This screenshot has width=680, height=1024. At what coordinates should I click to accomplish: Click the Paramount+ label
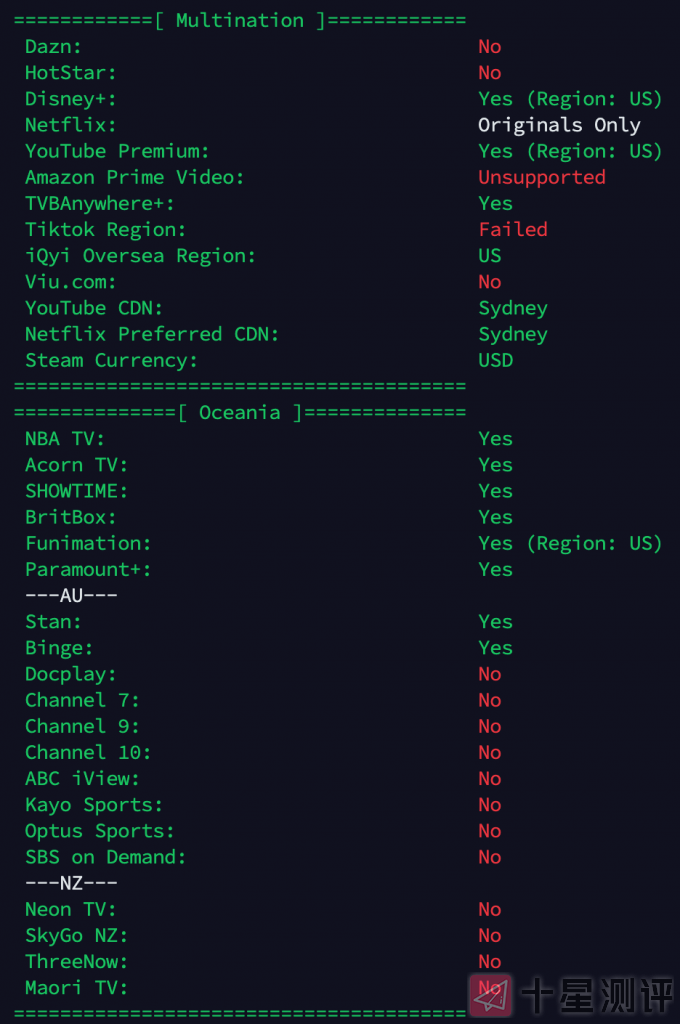pos(87,569)
